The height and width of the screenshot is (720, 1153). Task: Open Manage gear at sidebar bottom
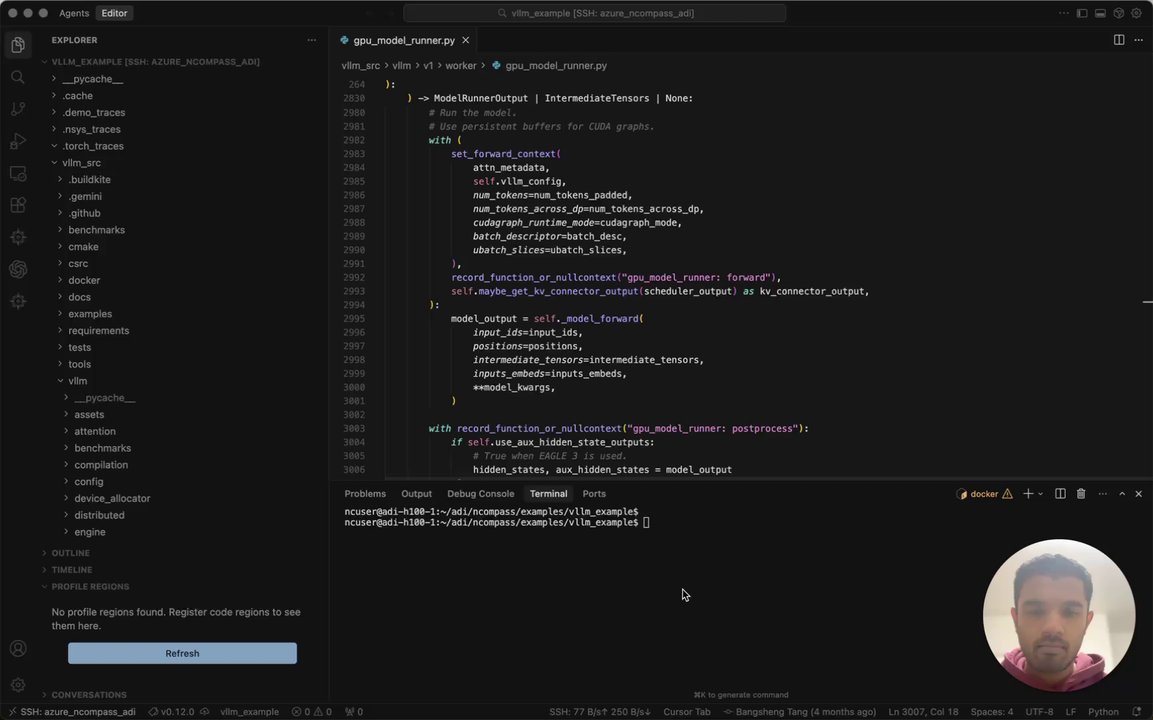pyautogui.click(x=18, y=685)
